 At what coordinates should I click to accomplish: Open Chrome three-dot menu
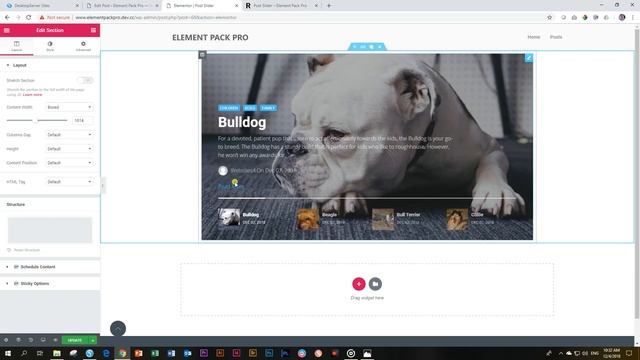pyautogui.click(x=633, y=18)
